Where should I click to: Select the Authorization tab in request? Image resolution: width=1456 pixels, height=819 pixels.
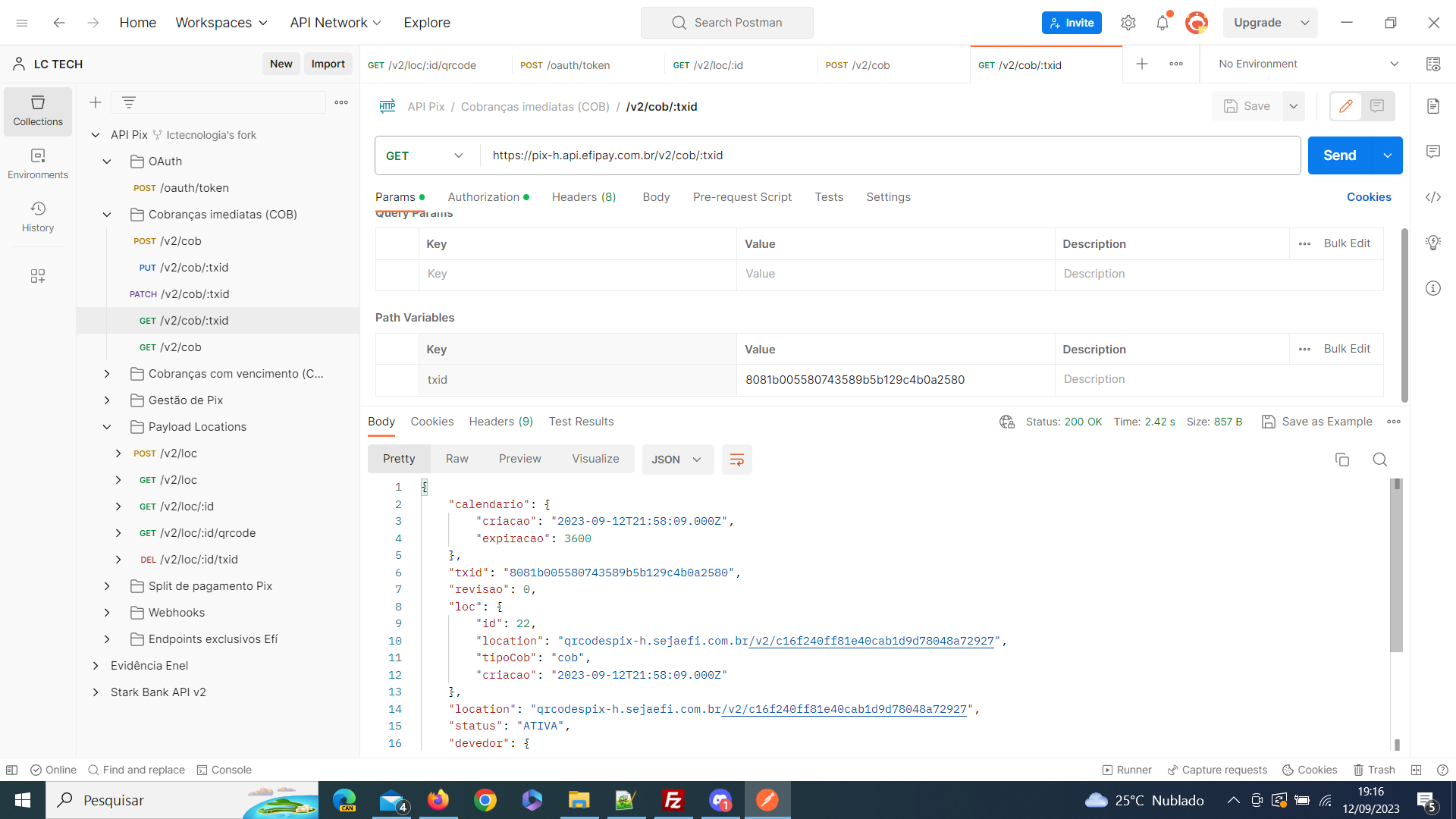[483, 196]
